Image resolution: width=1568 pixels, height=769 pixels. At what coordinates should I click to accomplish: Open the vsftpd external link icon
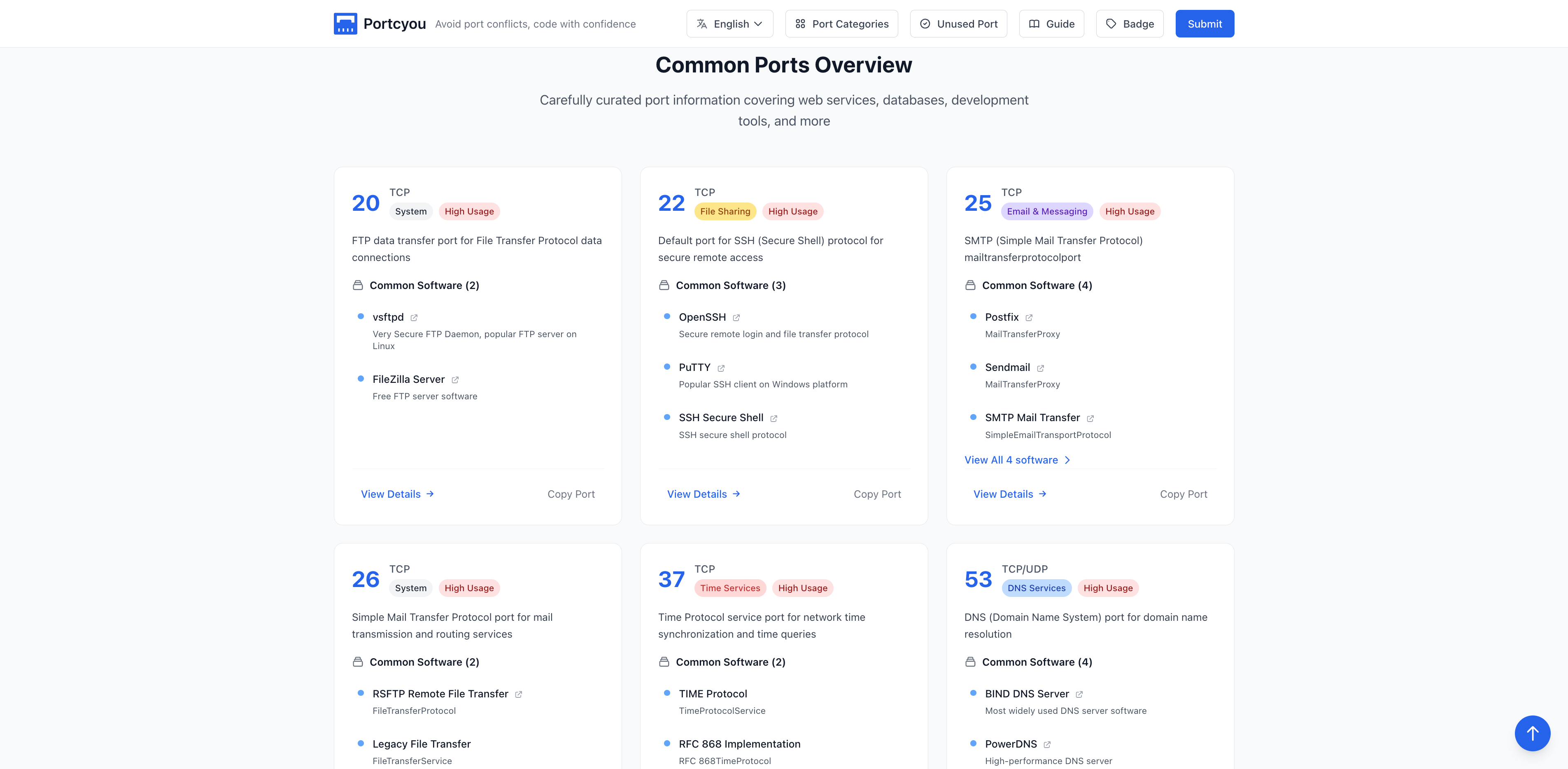(414, 318)
